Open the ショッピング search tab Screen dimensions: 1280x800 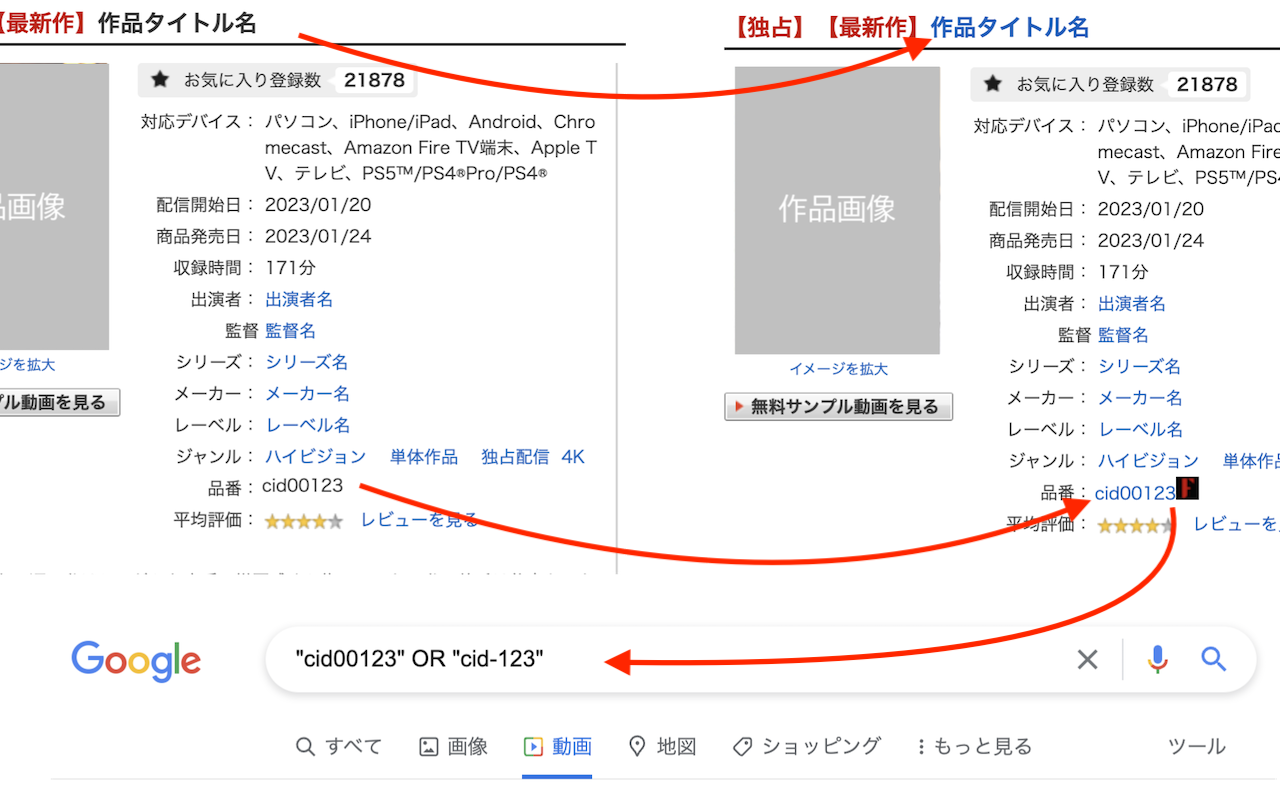click(806, 746)
